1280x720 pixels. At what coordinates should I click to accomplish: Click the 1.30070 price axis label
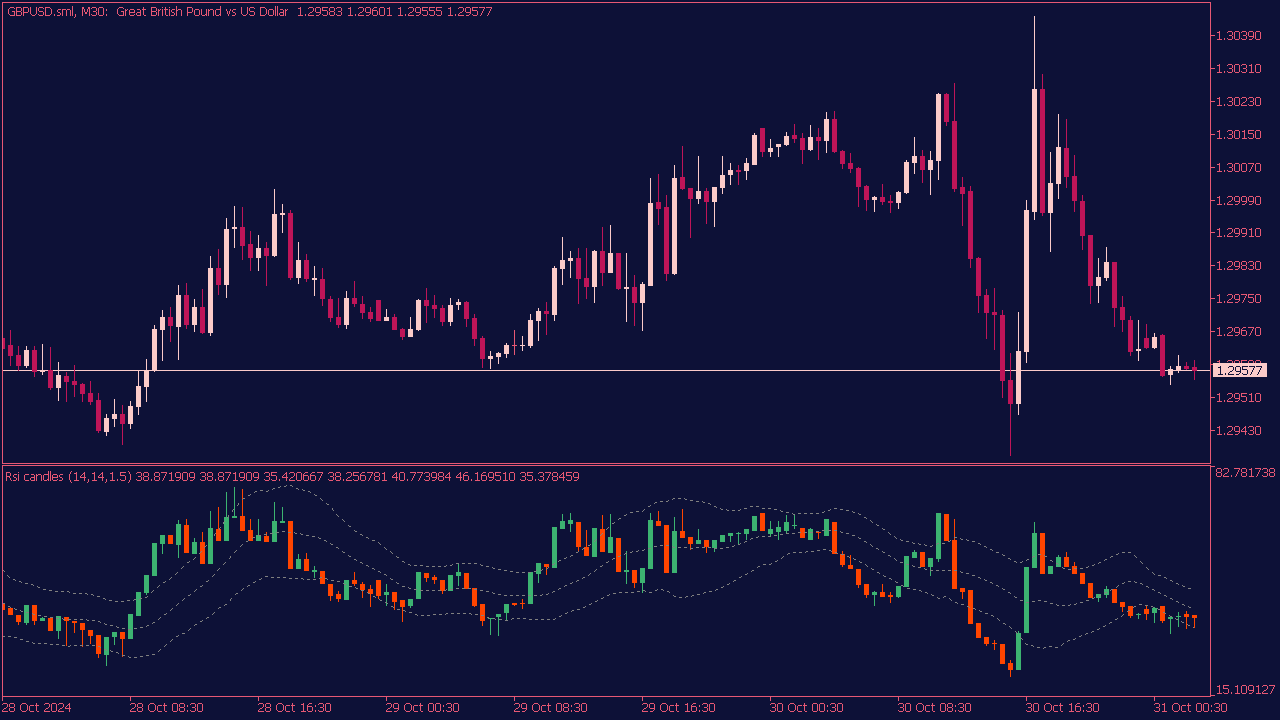[1238, 168]
